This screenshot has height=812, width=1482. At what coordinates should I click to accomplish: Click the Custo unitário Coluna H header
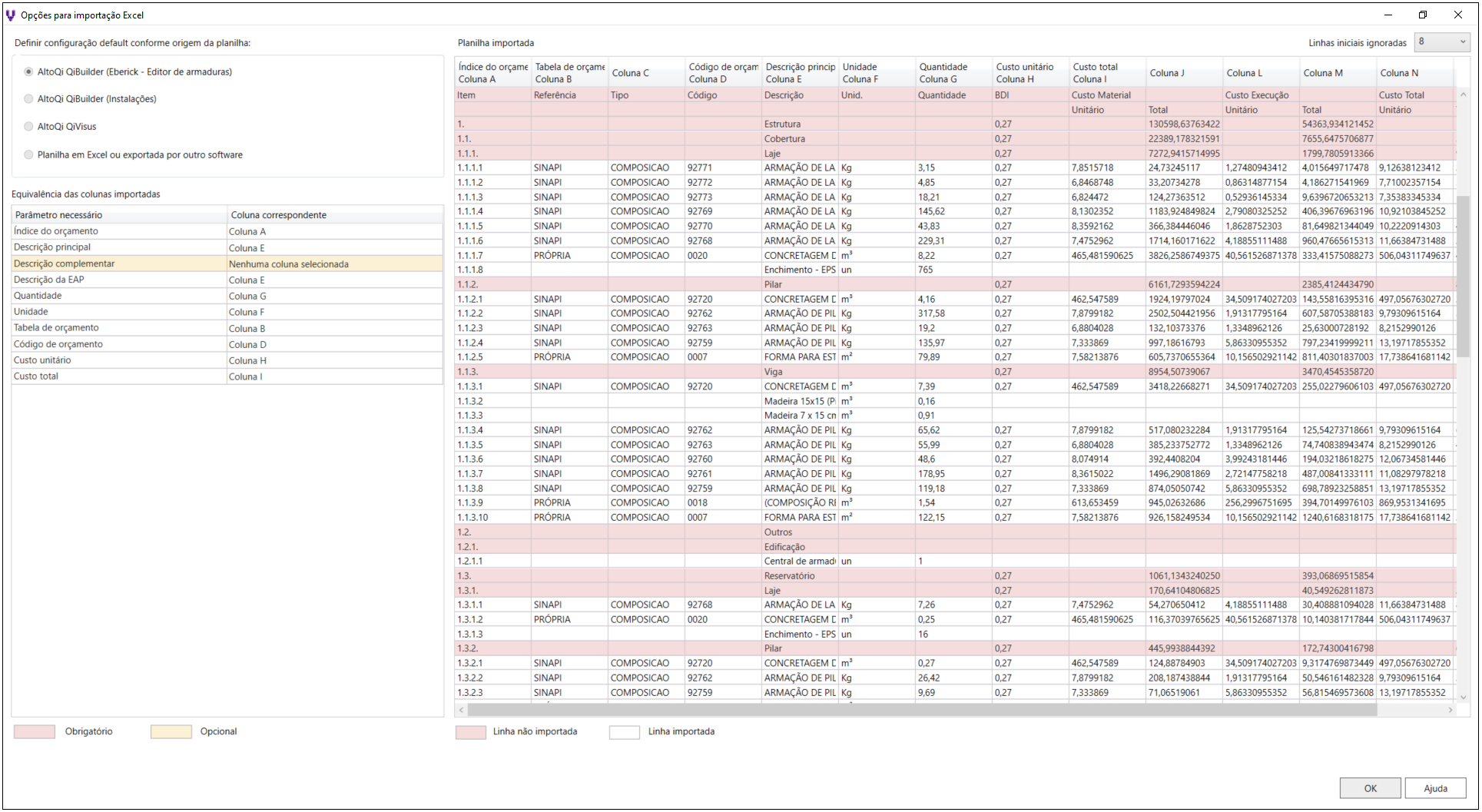coord(1029,73)
